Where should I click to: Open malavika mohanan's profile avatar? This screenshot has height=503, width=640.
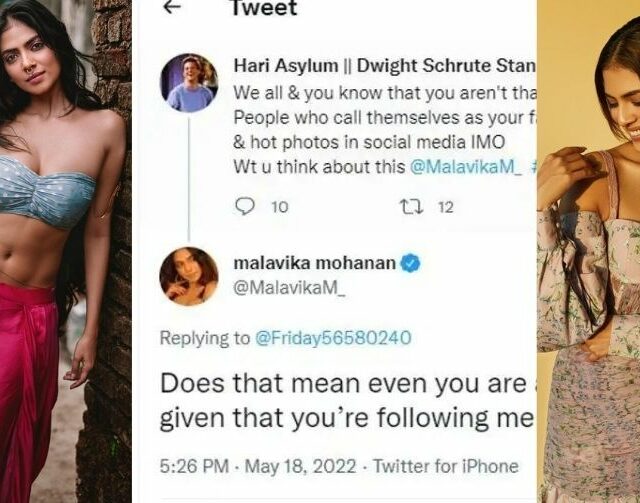click(x=189, y=276)
